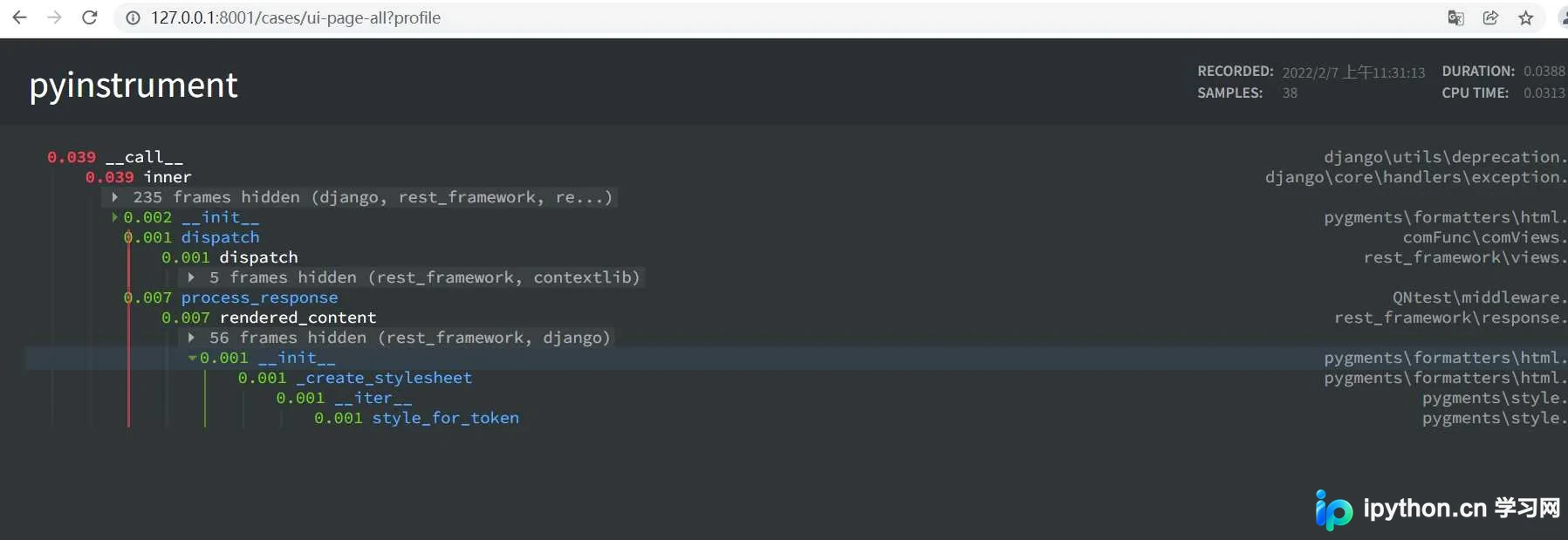The image size is (1568, 540).
Task: Click the SAMPLES value 38
Action: [1290, 93]
